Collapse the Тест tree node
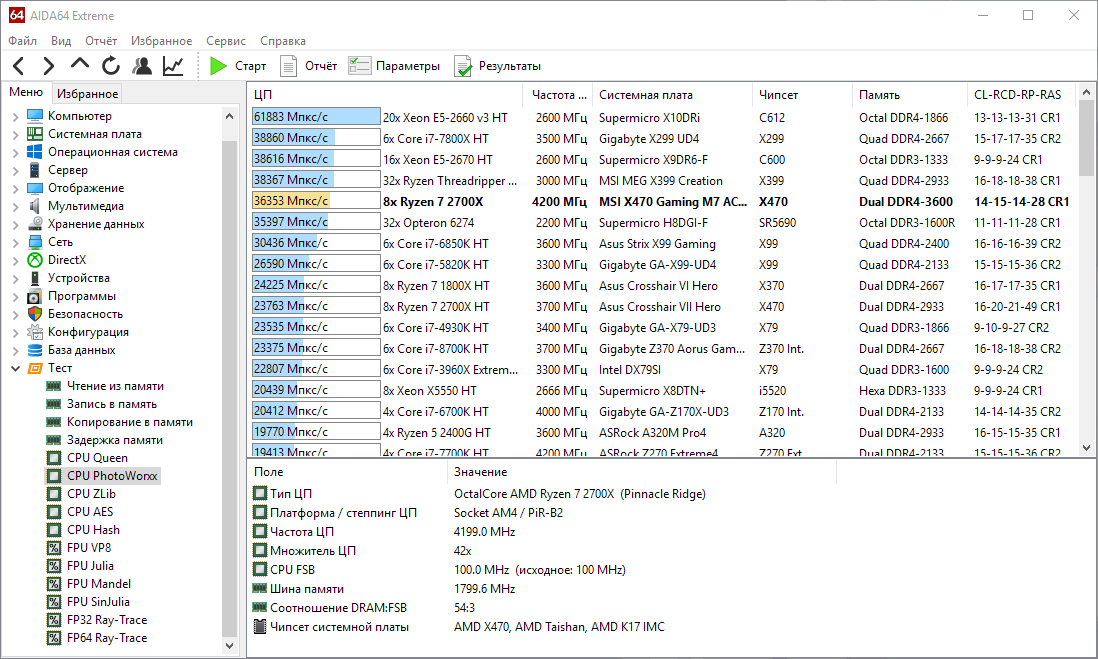Viewport: 1098px width, 659px height. pos(15,368)
